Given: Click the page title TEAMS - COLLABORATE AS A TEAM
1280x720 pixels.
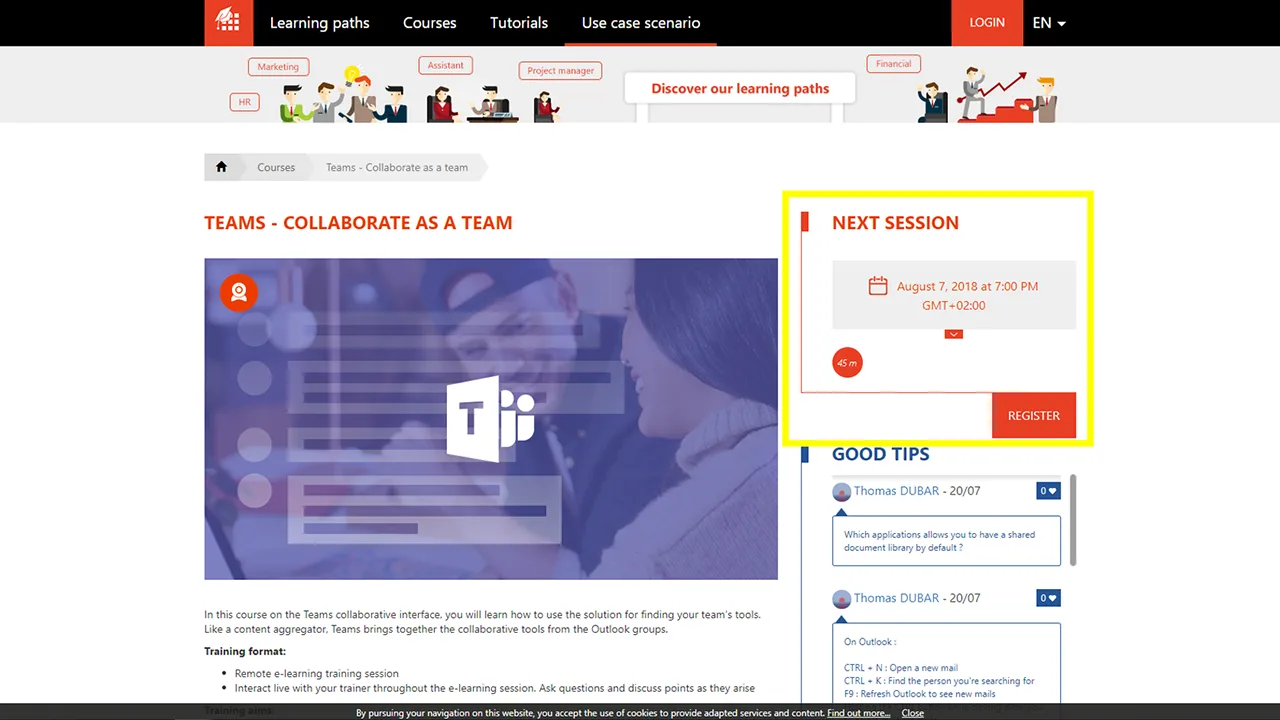Looking at the screenshot, I should click(358, 223).
